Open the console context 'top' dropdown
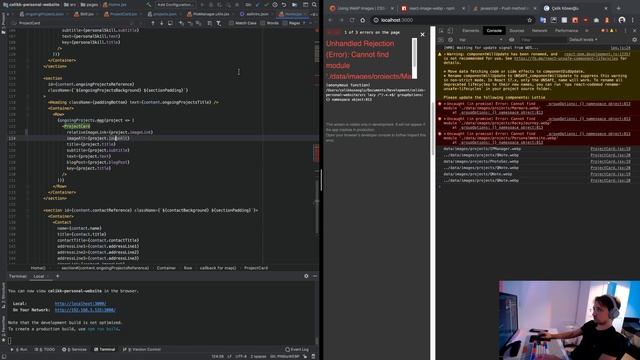Viewport: 640px width, 360px height. (x=480, y=40)
